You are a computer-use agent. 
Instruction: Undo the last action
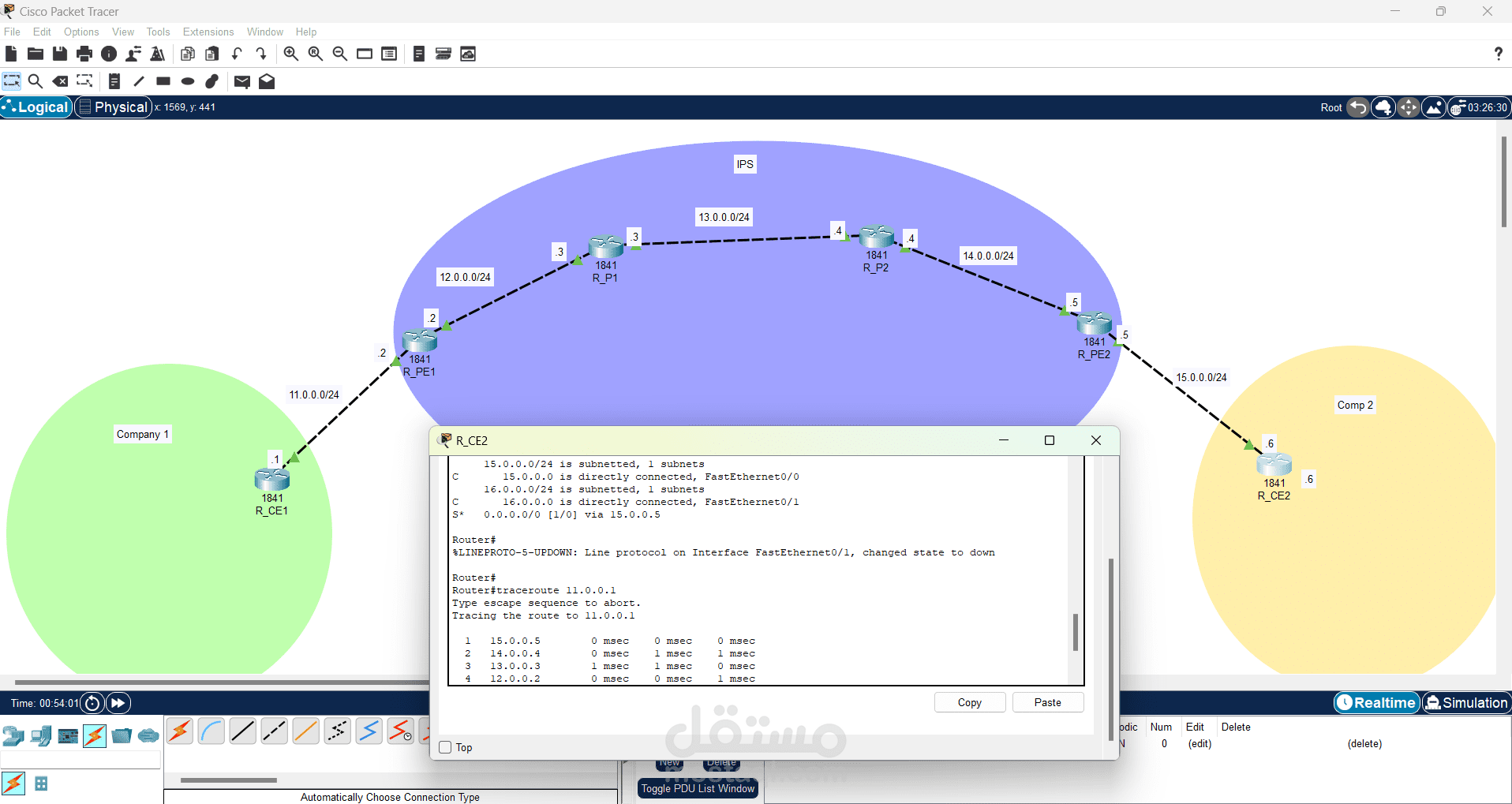coord(237,54)
